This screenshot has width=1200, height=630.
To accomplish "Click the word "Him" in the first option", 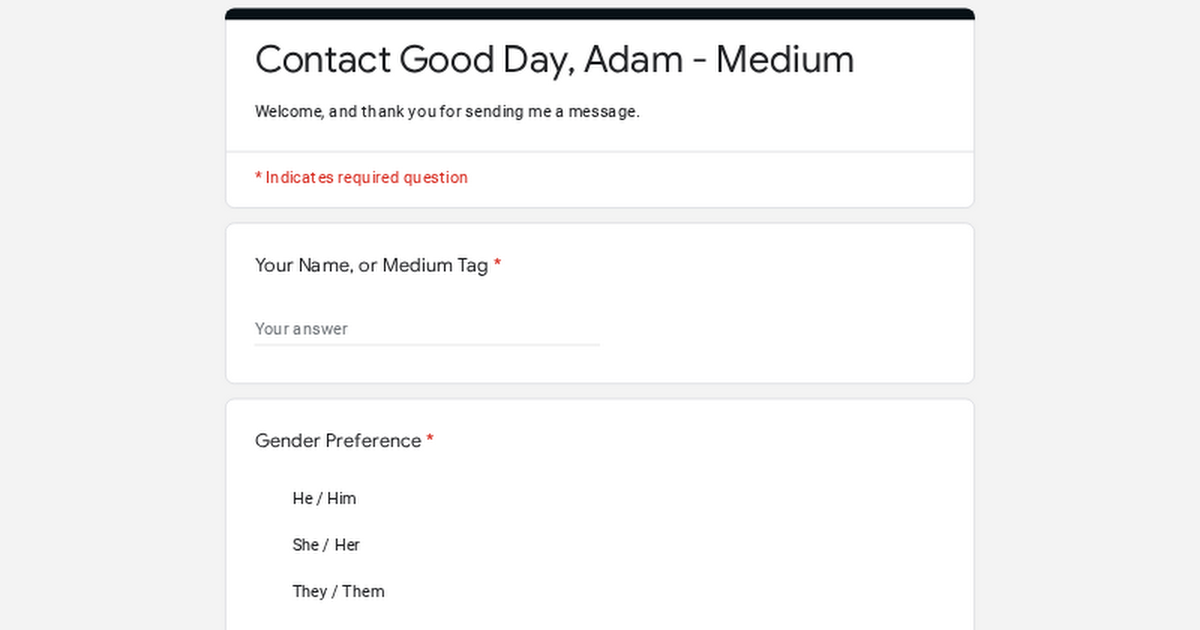I will click(x=342, y=498).
